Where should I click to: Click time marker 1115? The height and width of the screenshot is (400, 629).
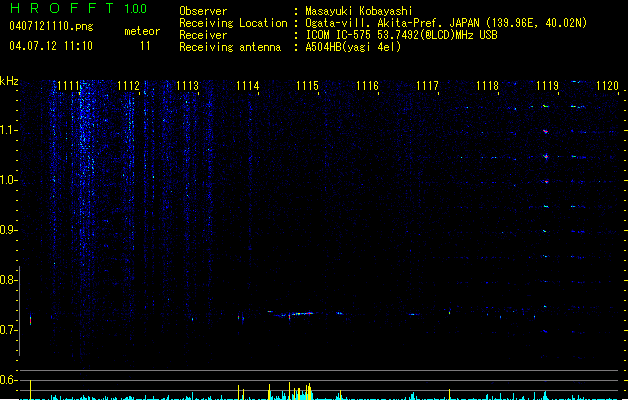pos(307,86)
